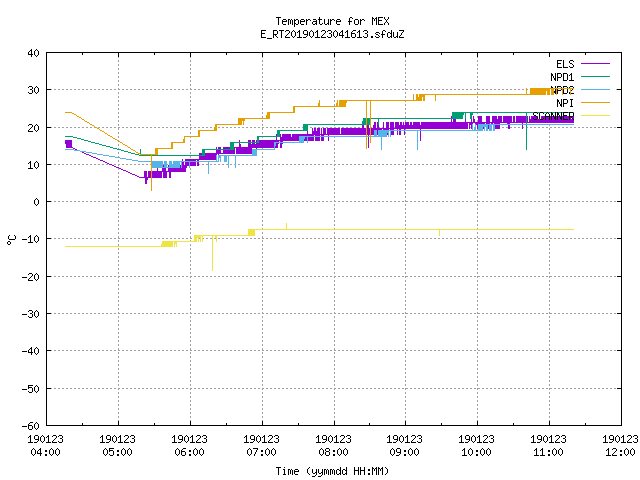Click the y-axis label -40

(x=31, y=351)
